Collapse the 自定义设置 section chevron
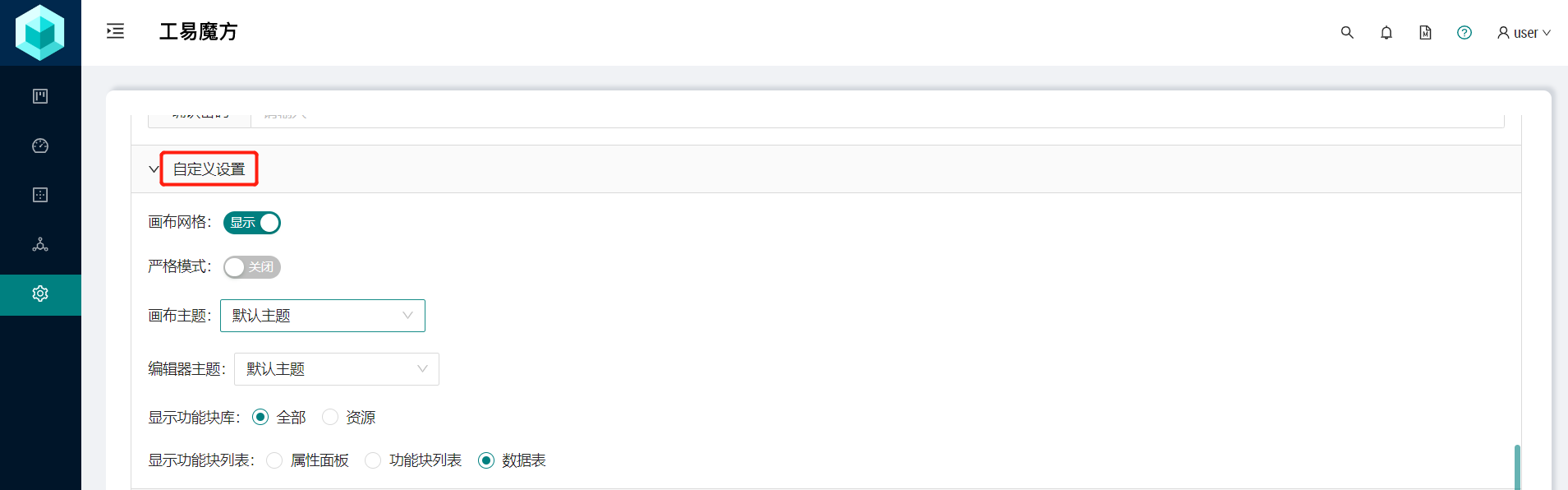The width and height of the screenshot is (1568, 490). (154, 169)
